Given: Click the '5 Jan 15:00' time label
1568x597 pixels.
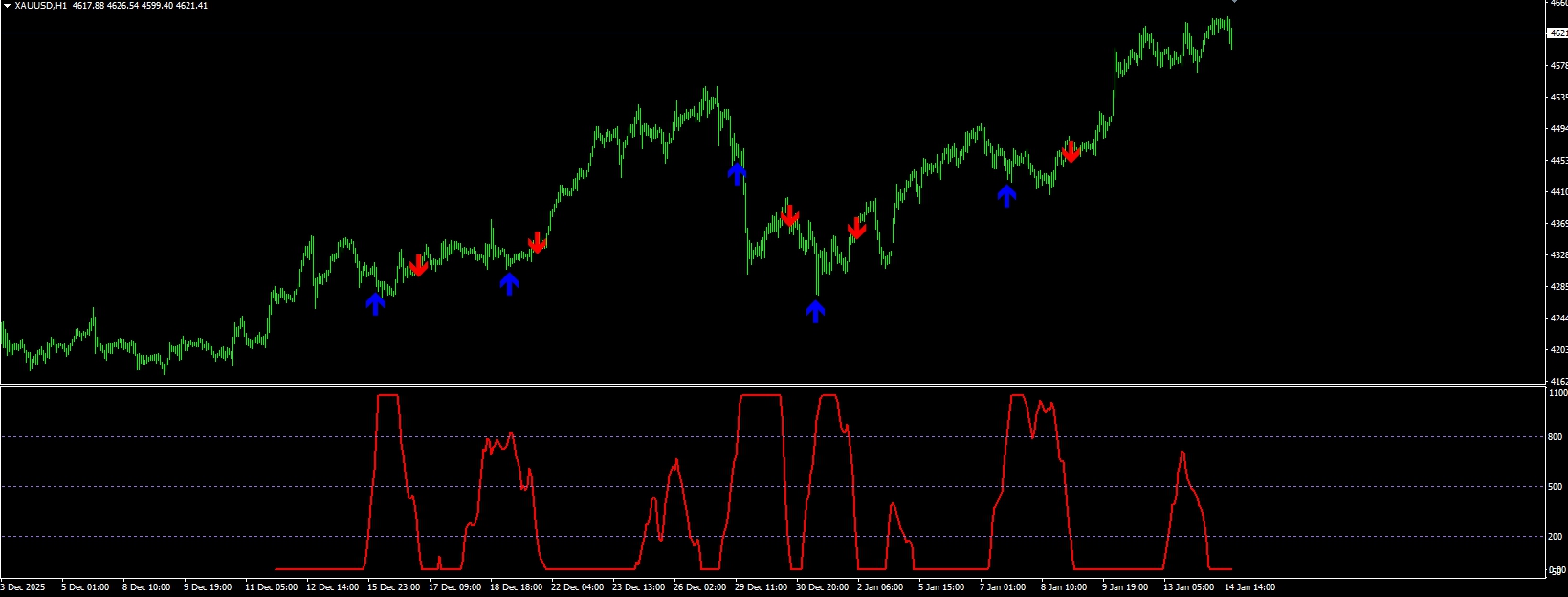Looking at the screenshot, I should click(942, 587).
